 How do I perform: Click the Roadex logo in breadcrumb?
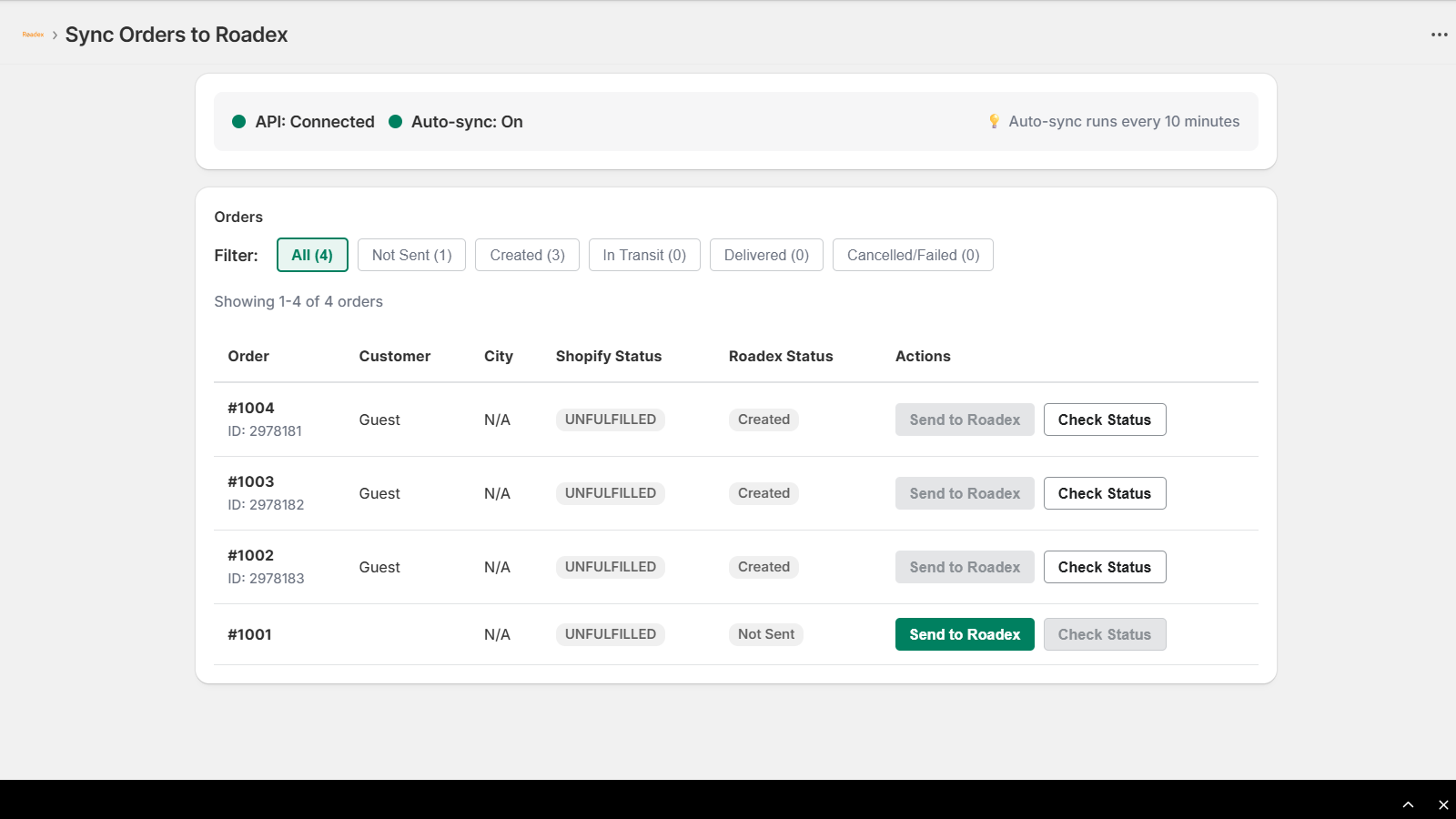pyautogui.click(x=33, y=35)
